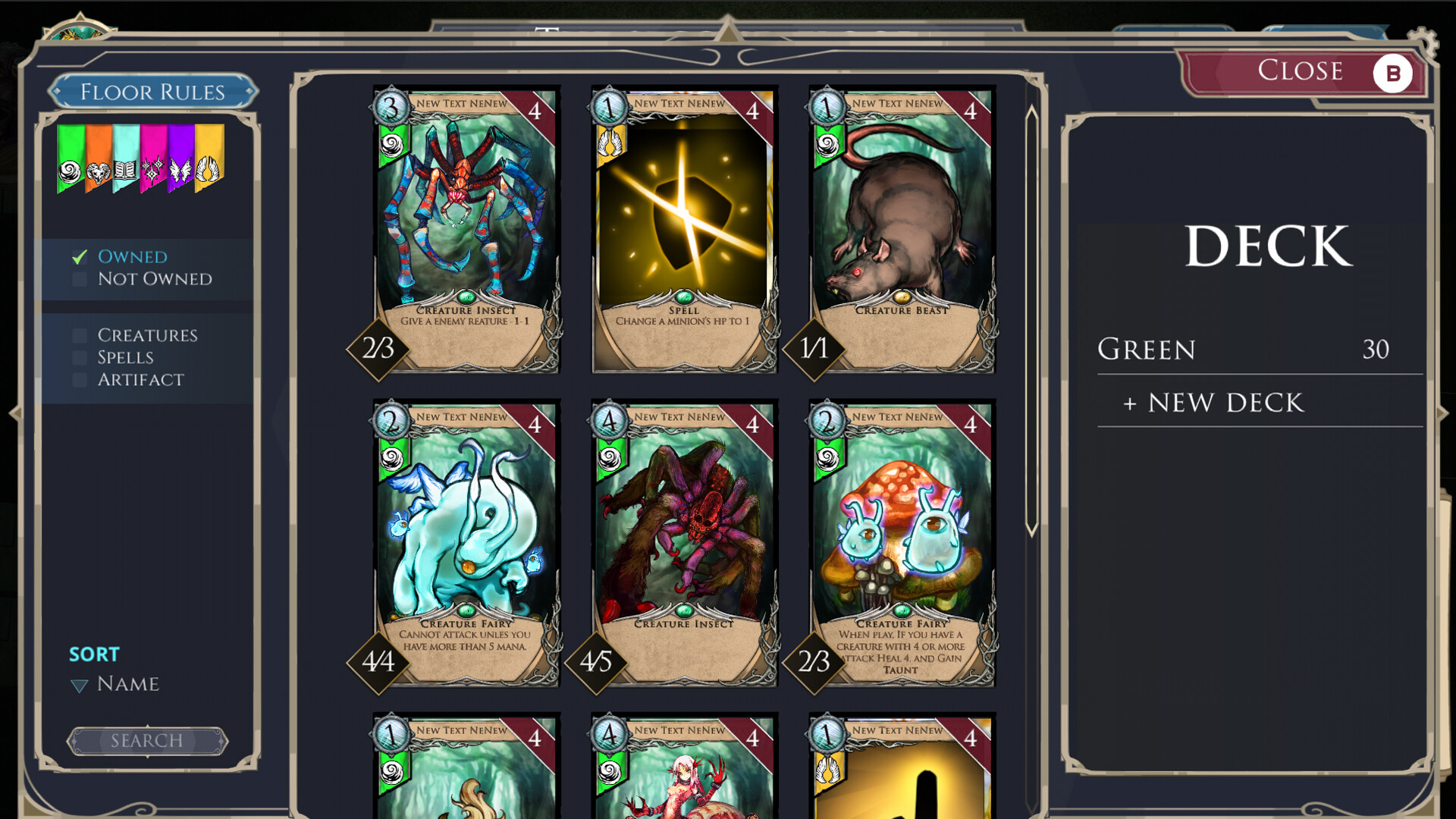Click the left page arrow
The height and width of the screenshot is (819, 1456).
pyautogui.click(x=14, y=413)
